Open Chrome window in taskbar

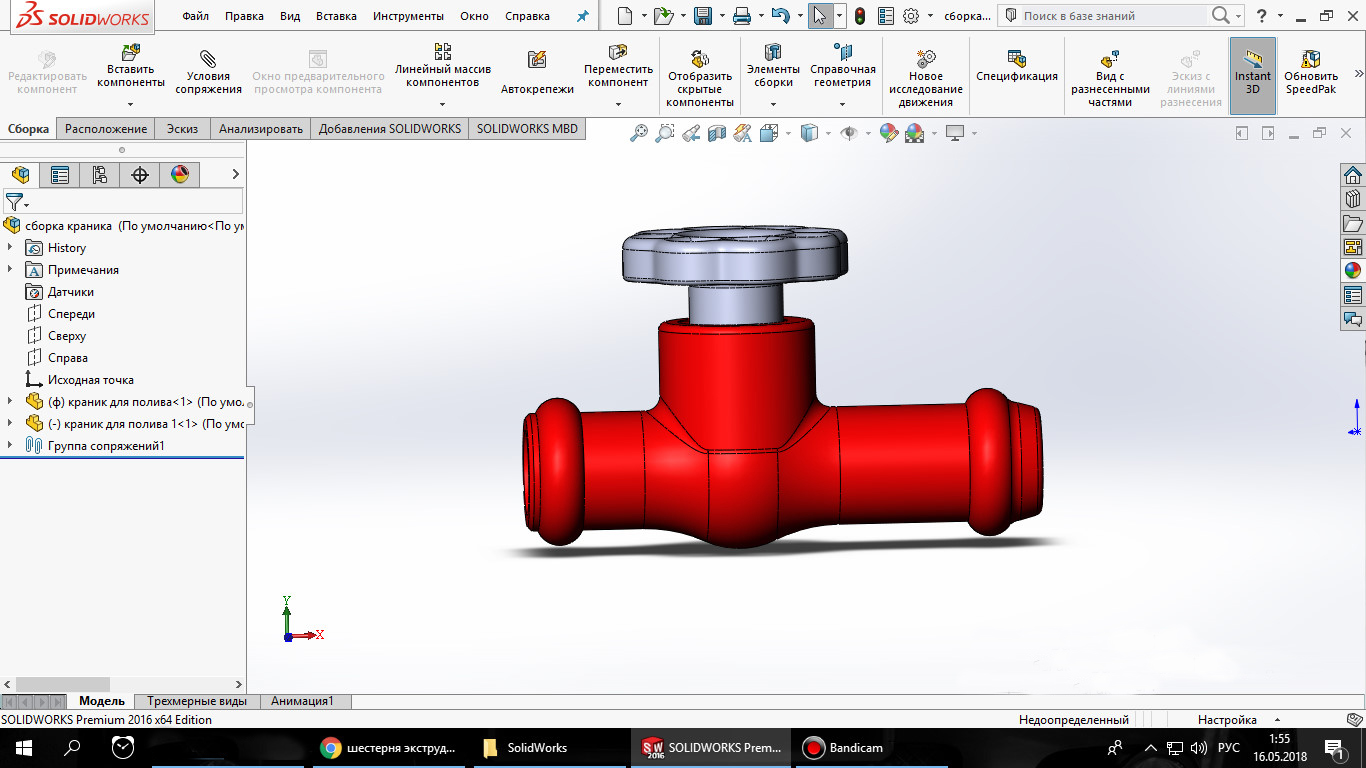[388, 747]
